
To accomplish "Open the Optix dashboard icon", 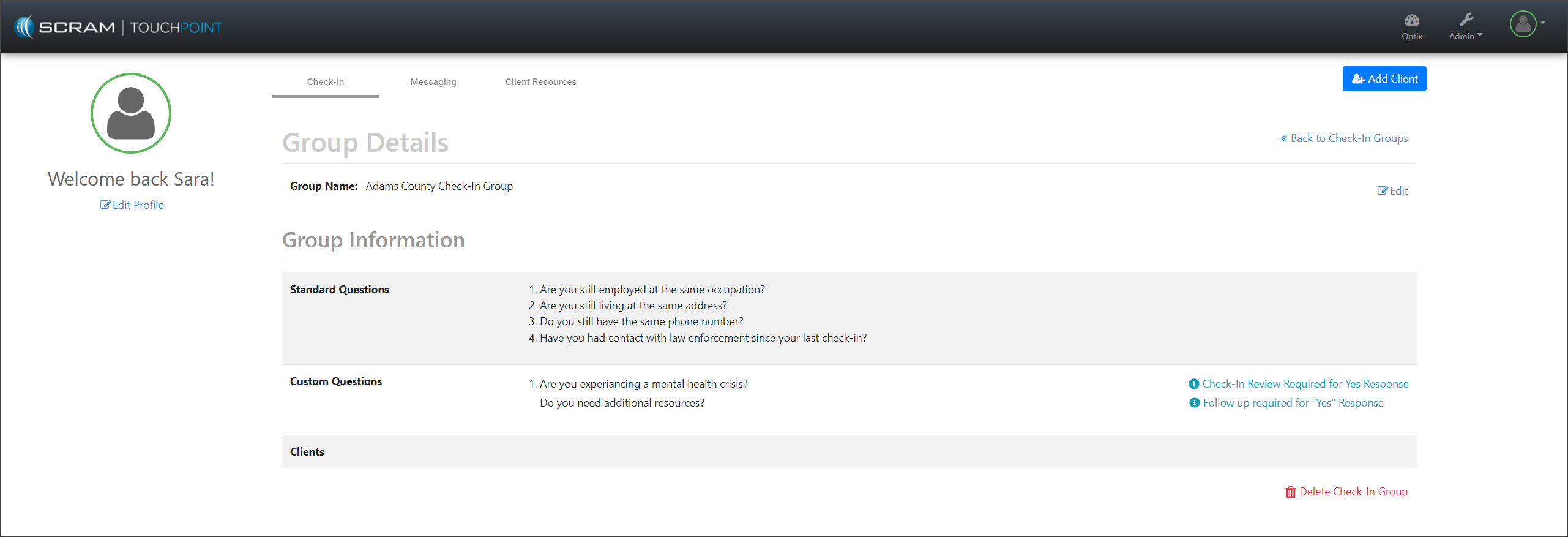I will [1411, 21].
